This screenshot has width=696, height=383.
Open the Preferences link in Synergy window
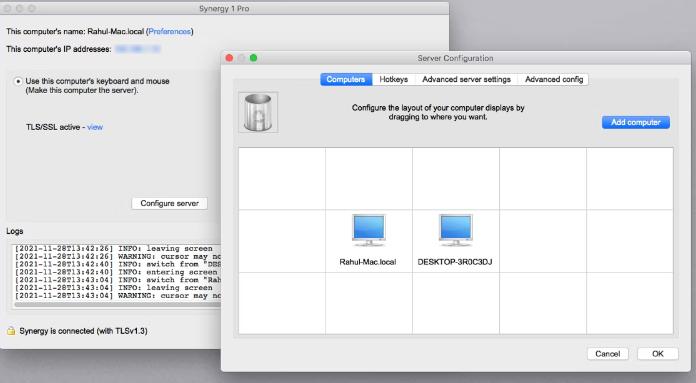[170, 32]
